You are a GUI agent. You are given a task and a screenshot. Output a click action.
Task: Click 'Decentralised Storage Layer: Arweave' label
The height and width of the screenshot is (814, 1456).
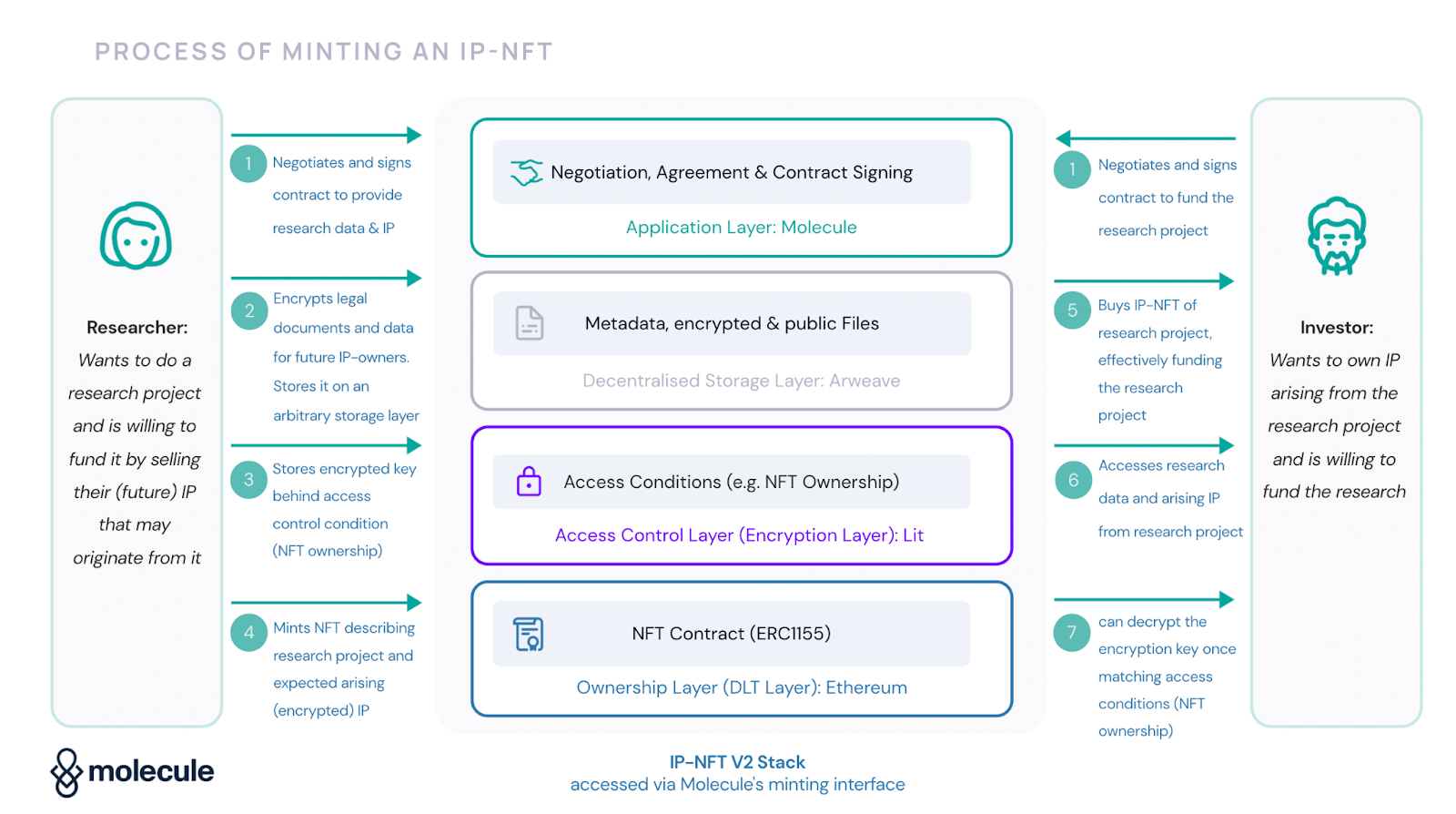[741, 381]
